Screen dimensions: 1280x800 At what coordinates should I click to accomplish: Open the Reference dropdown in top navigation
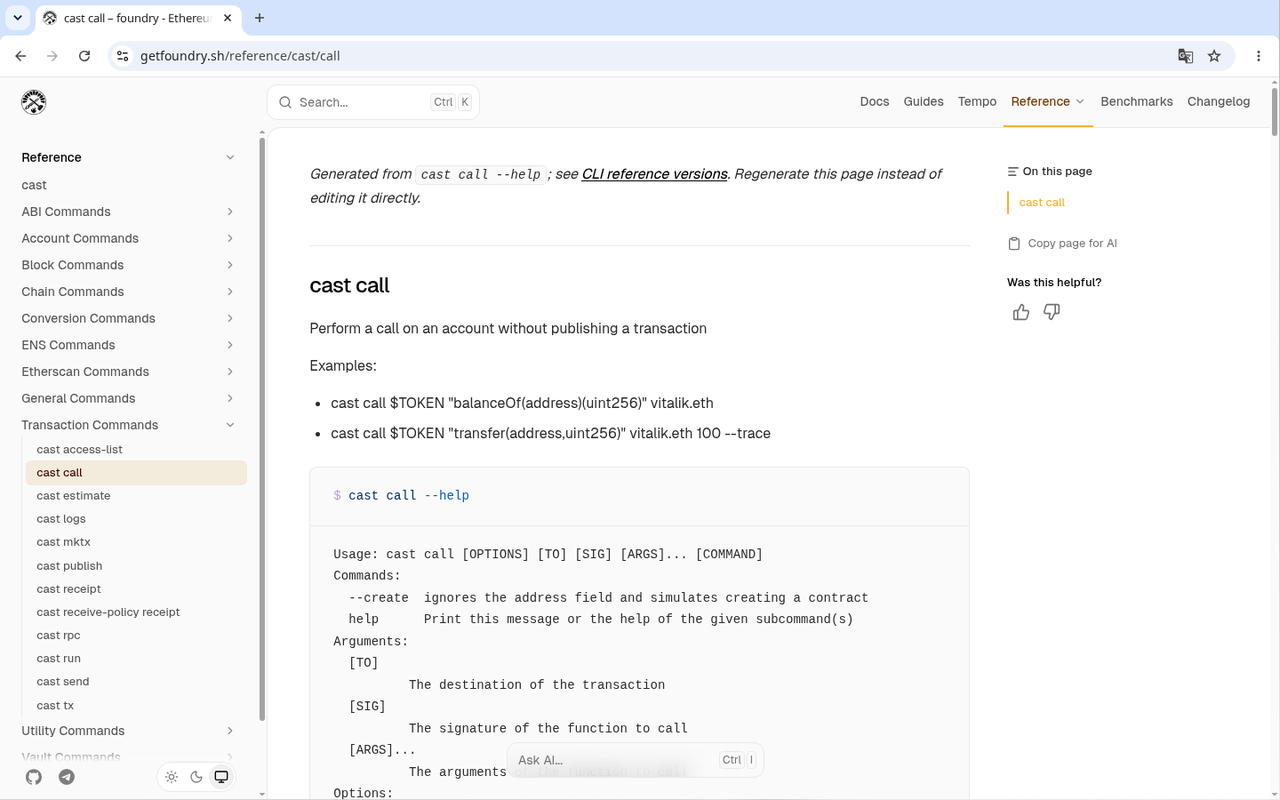(1048, 102)
